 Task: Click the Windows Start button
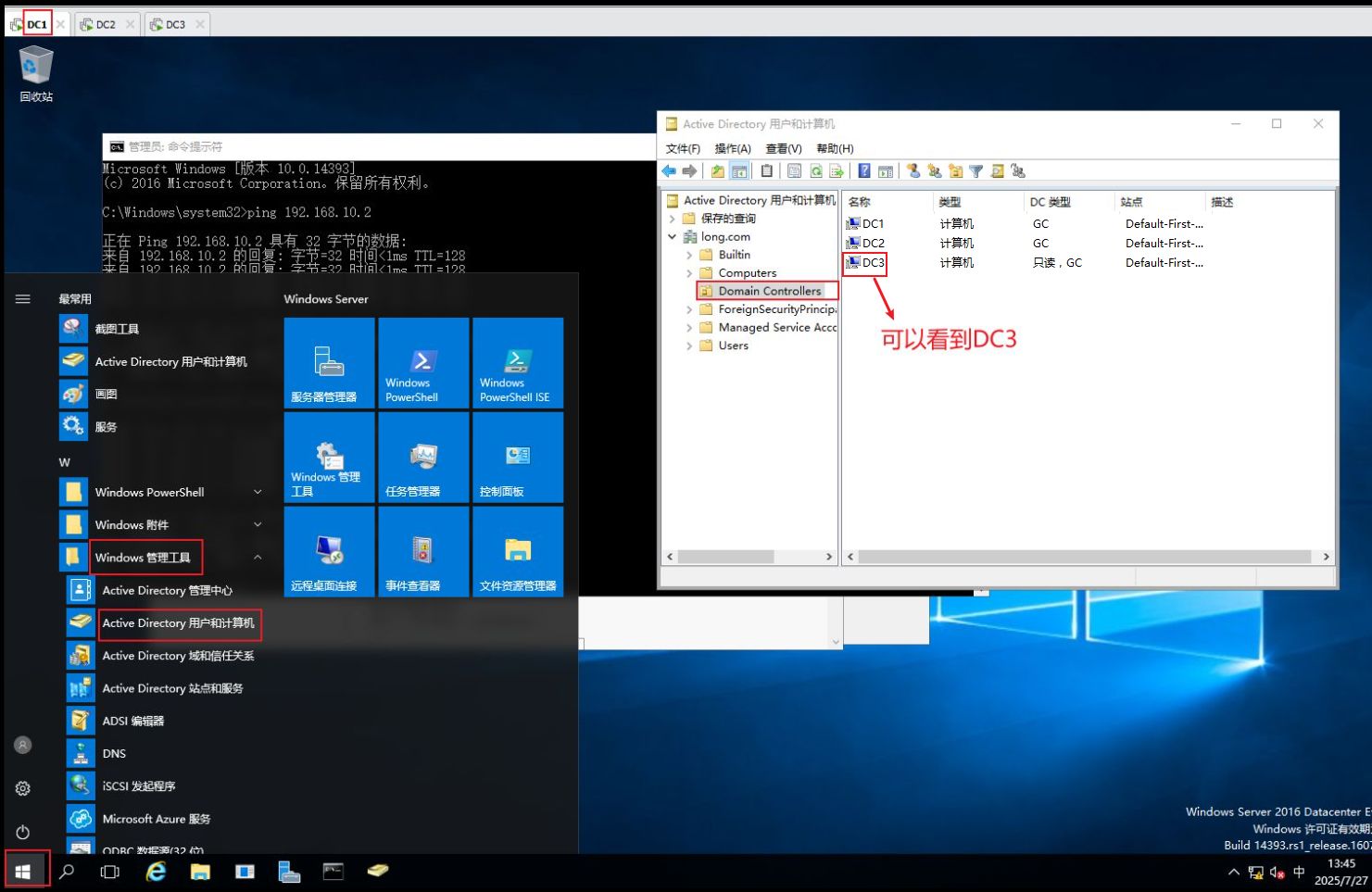(23, 872)
